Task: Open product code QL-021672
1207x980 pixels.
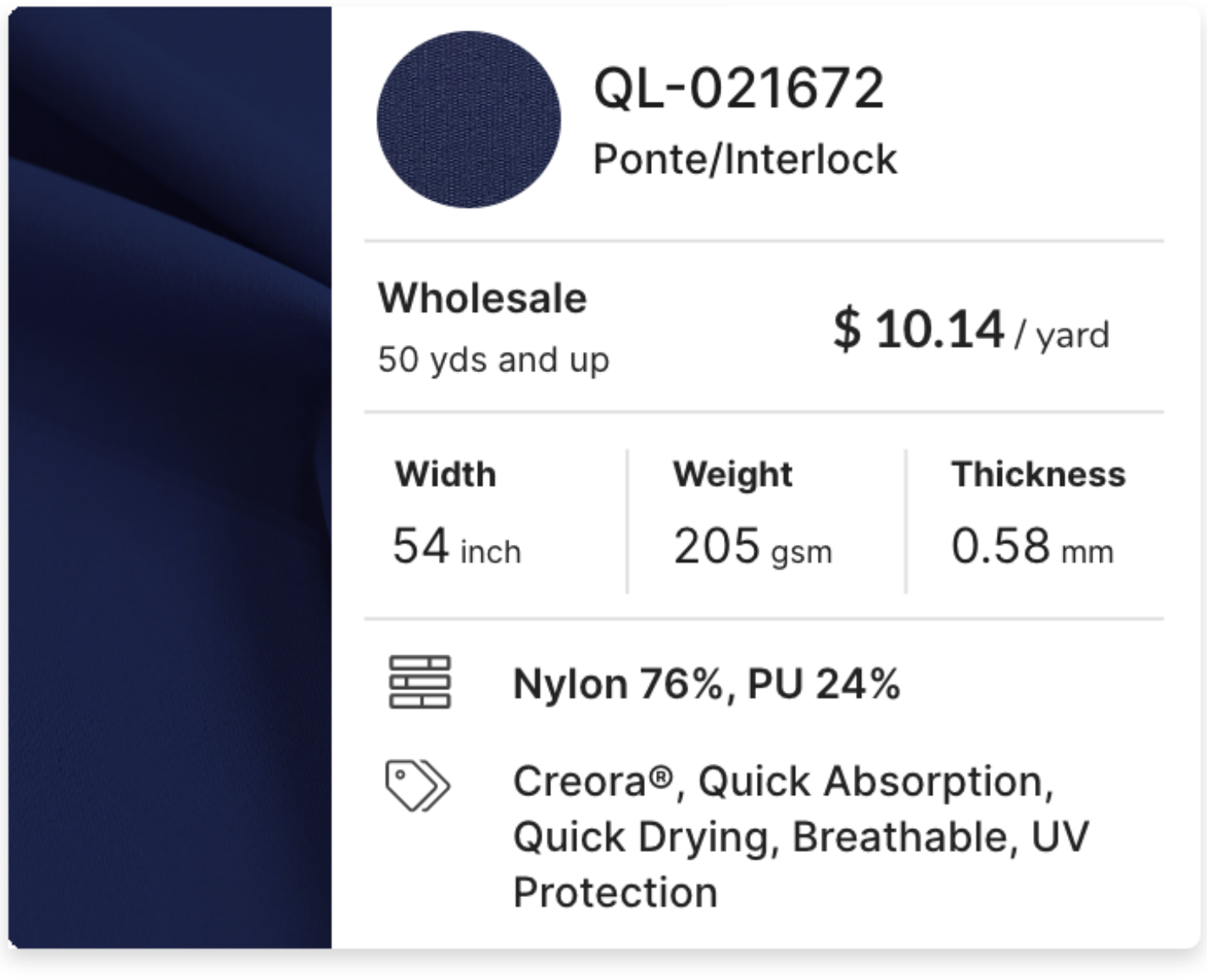Action: click(x=738, y=88)
